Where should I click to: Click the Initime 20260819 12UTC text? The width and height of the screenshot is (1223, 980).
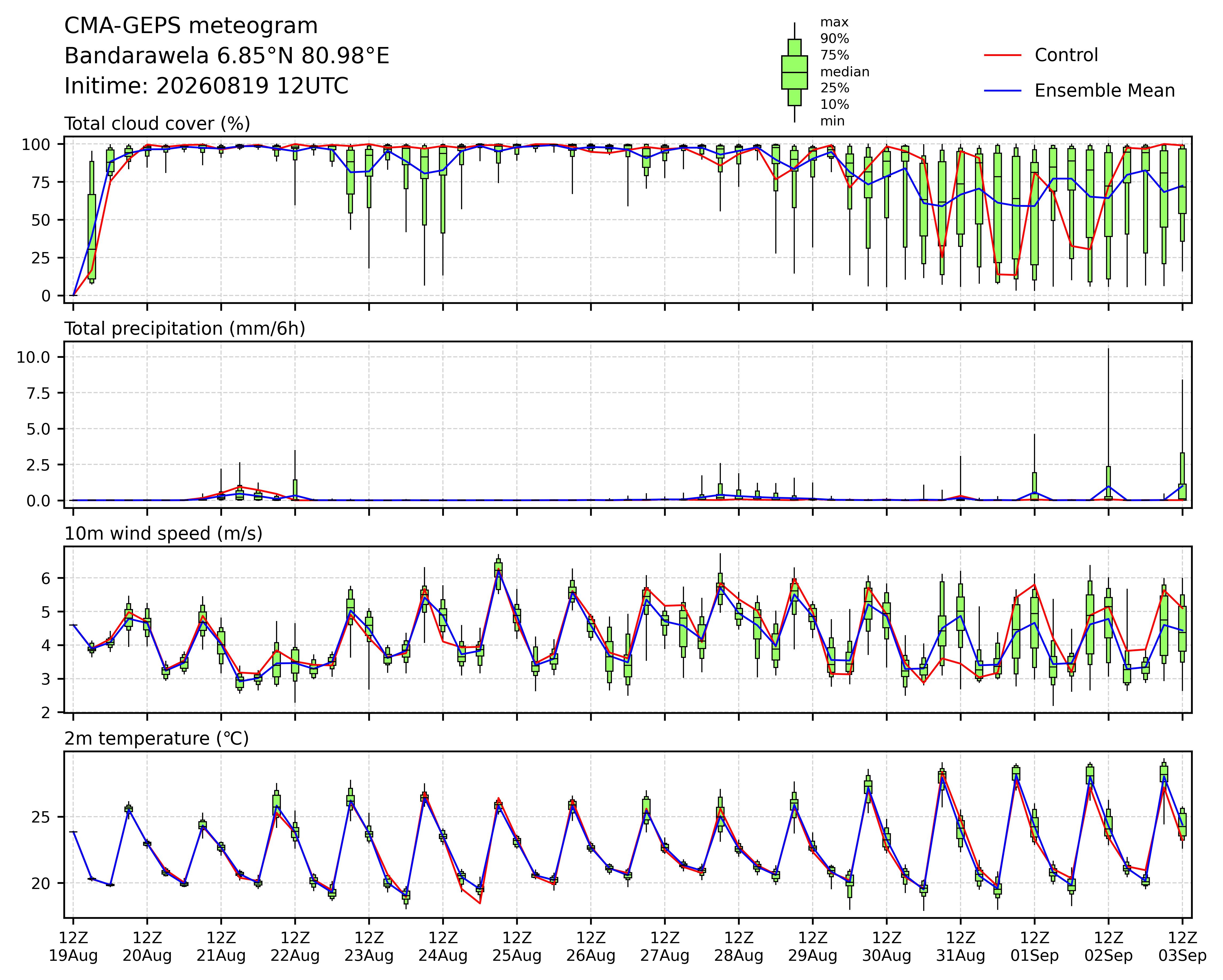(x=206, y=86)
